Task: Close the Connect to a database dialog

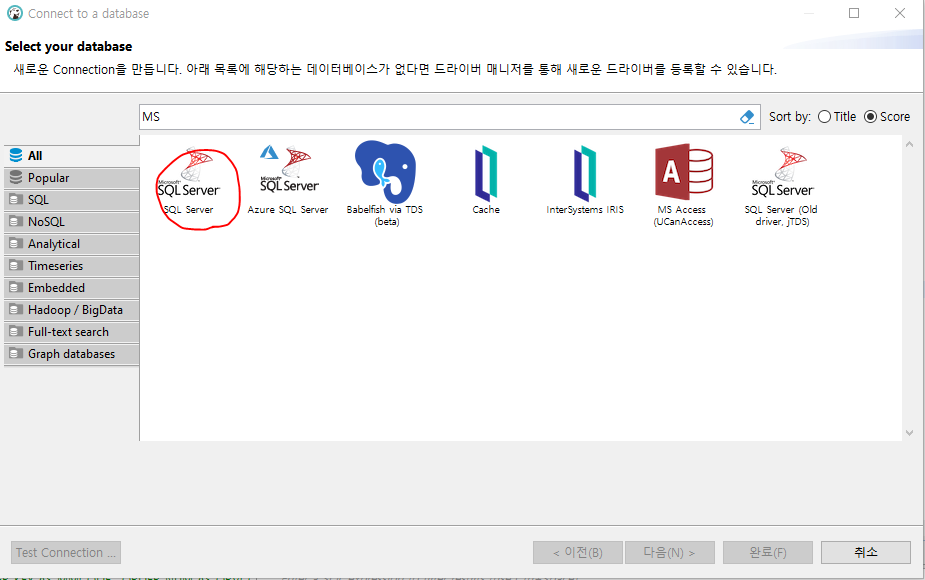Action: [x=900, y=13]
